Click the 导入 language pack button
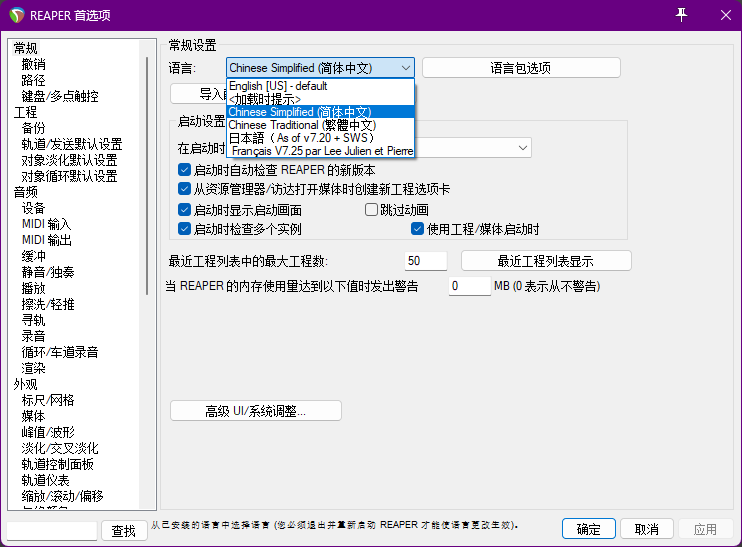 (x=198, y=94)
